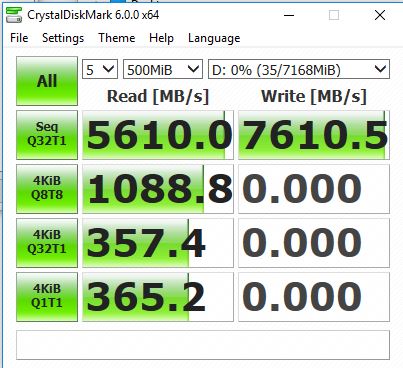Image resolution: width=403 pixels, height=368 pixels.
Task: Open the Help menu
Action: (x=161, y=38)
